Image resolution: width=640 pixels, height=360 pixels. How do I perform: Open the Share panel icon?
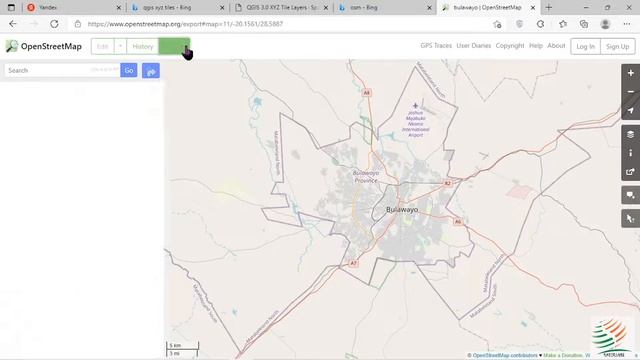[631, 171]
